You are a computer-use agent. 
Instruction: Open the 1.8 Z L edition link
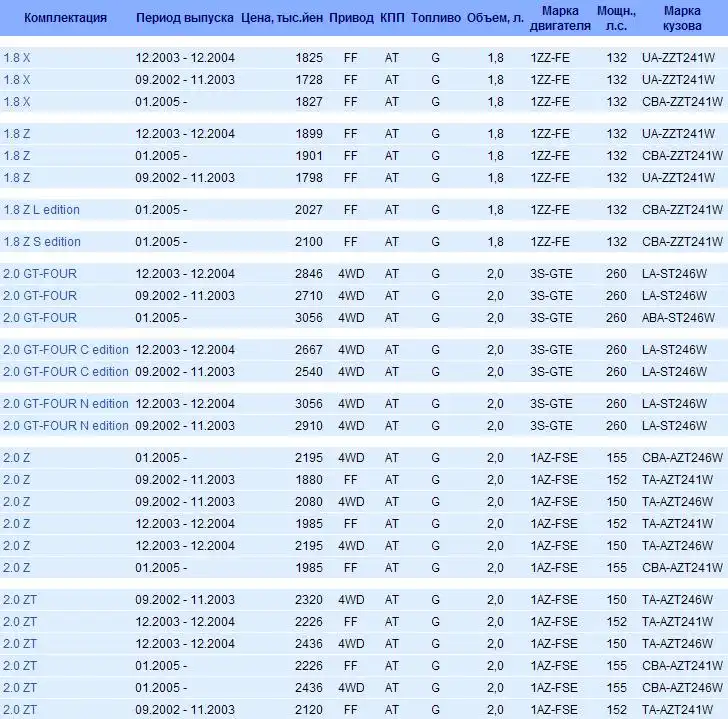pyautogui.click(x=41, y=210)
